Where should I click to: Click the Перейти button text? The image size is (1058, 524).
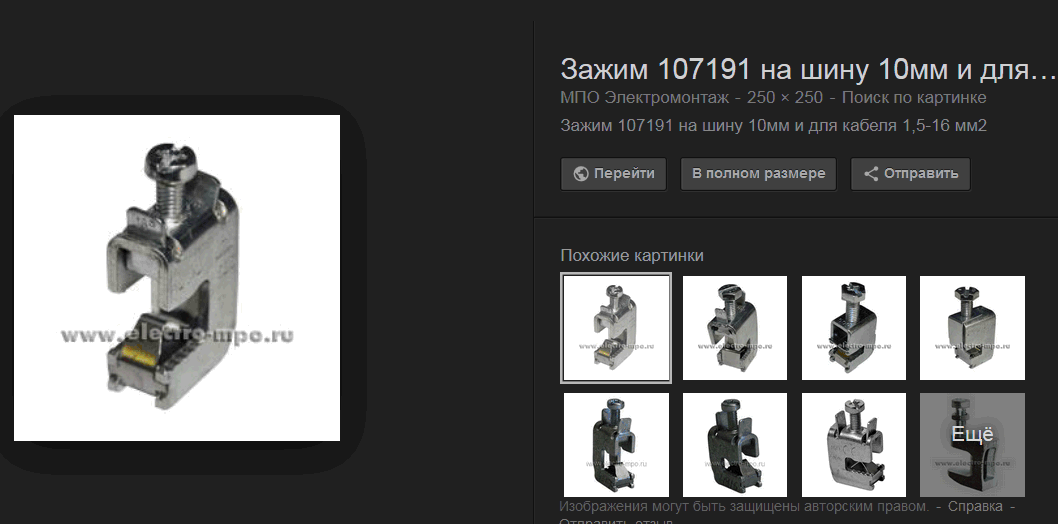(624, 174)
